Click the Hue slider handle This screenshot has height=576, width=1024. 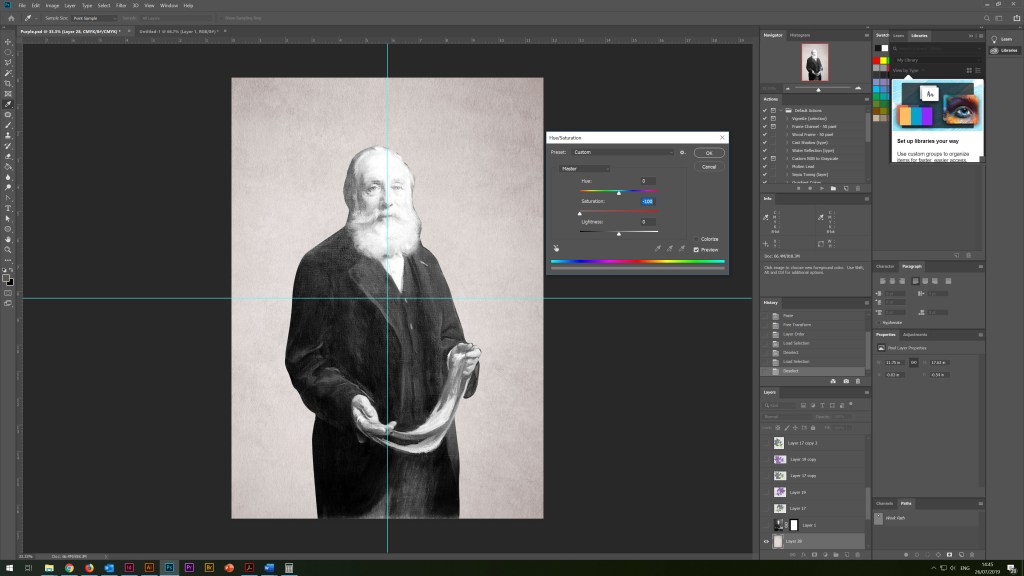coord(618,193)
